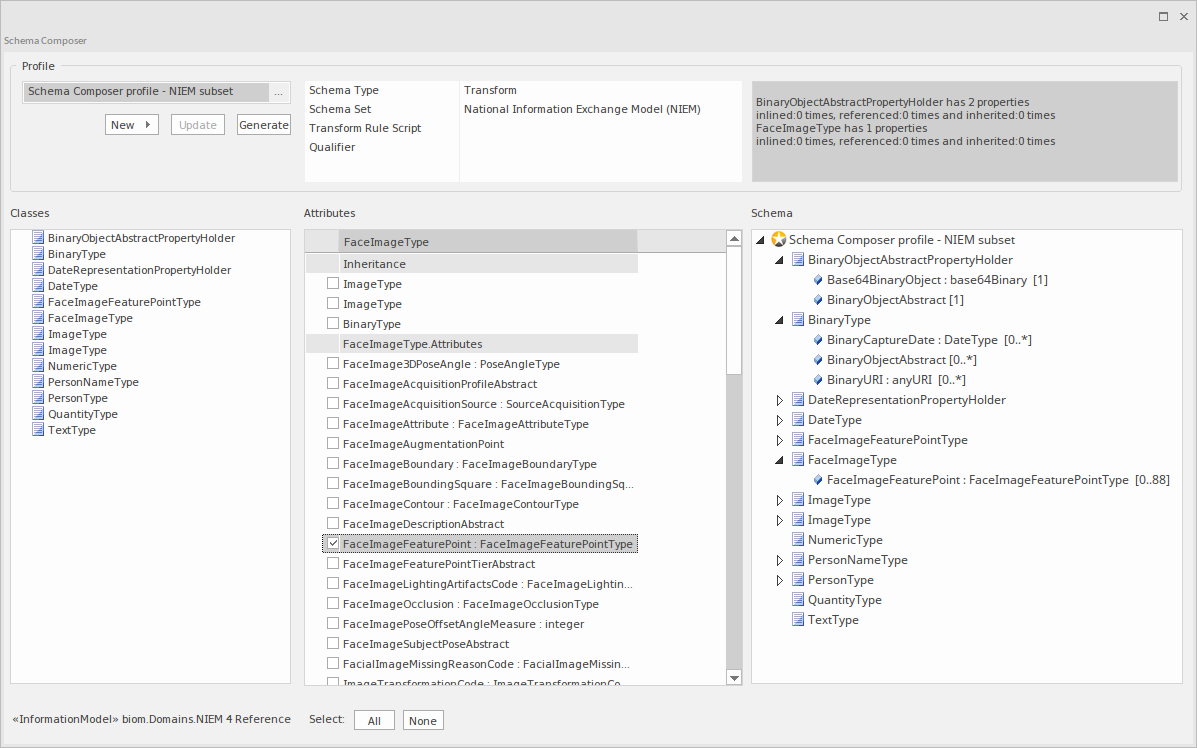Click the Attributes list scroll-down arrow
1197x748 pixels.
734,677
